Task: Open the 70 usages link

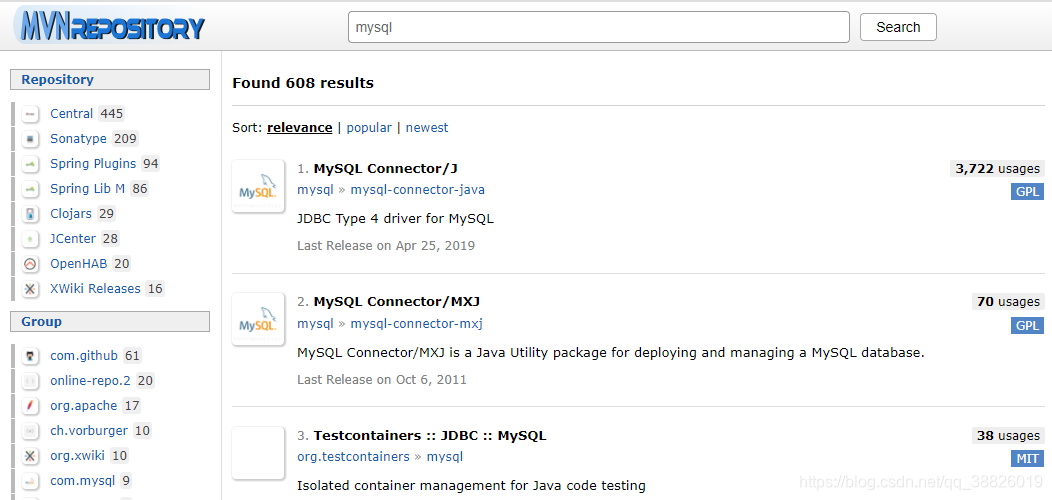Action: point(1008,302)
